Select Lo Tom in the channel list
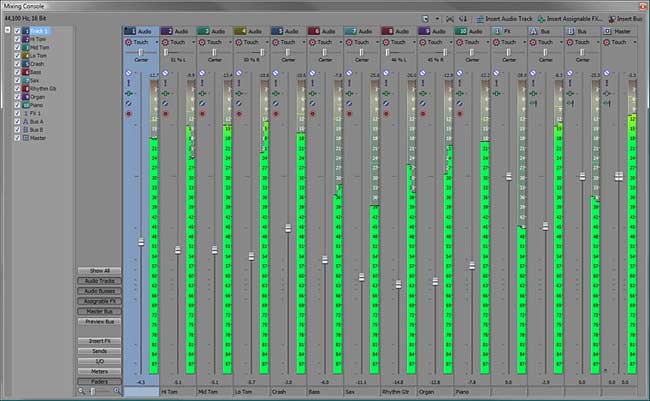Screen dimensions: 650x401 tap(38, 56)
